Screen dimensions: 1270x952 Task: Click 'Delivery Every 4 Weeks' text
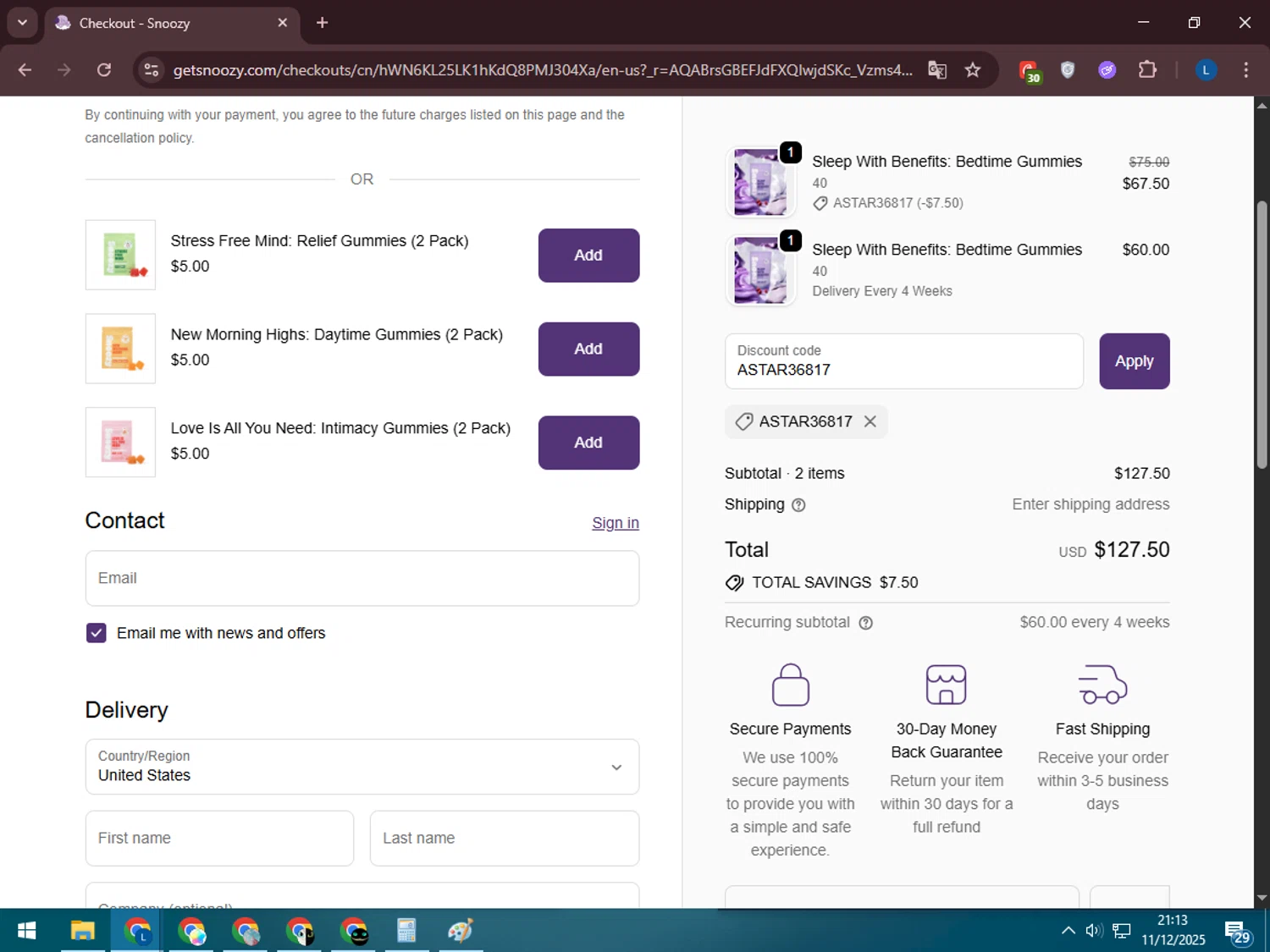click(882, 291)
